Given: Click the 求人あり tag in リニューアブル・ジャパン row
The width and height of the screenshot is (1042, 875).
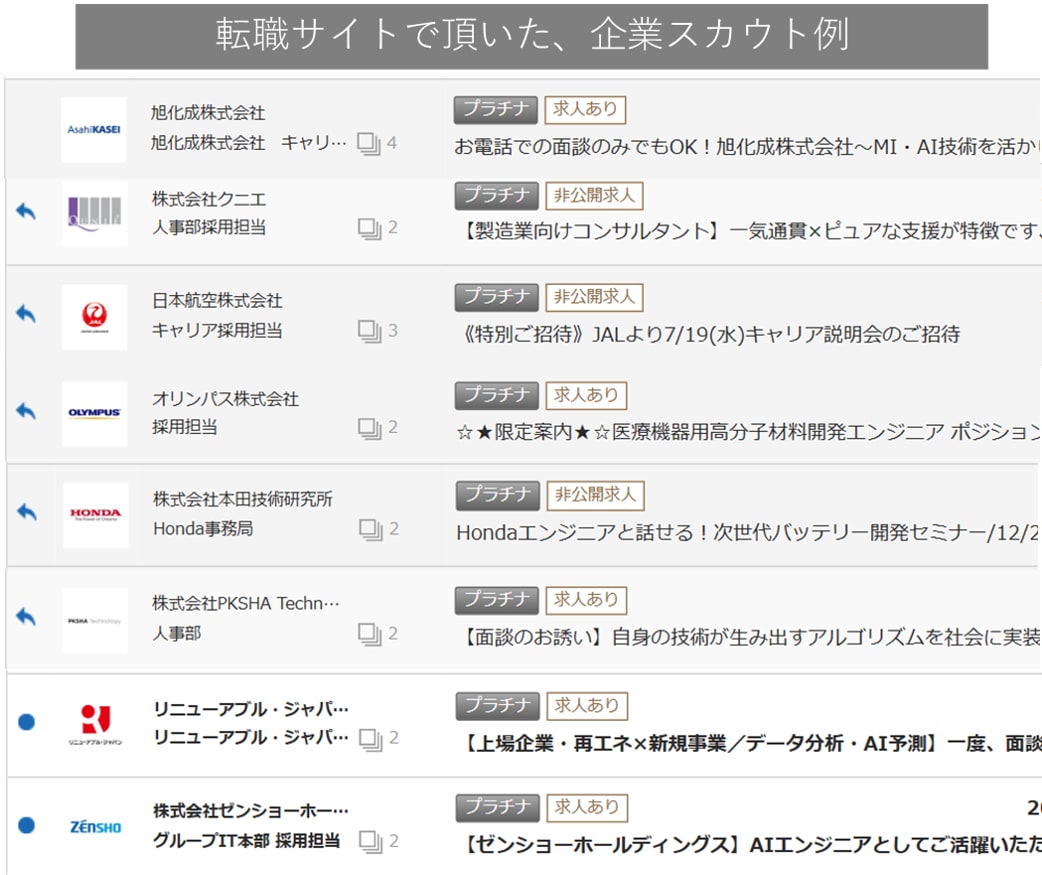Looking at the screenshot, I should (587, 706).
